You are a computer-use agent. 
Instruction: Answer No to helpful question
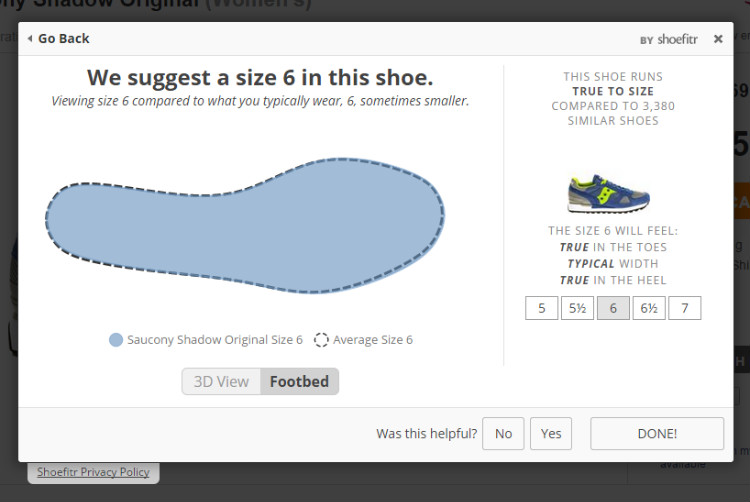pos(503,434)
